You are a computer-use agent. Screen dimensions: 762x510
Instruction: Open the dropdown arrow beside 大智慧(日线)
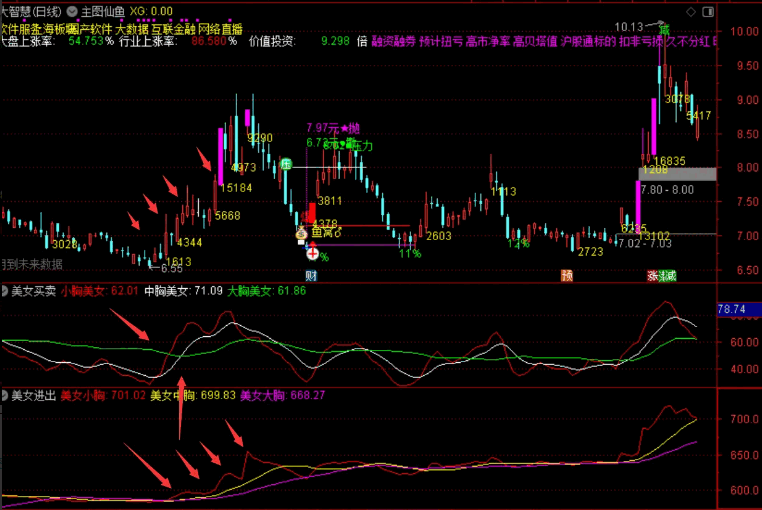tap(72, 11)
